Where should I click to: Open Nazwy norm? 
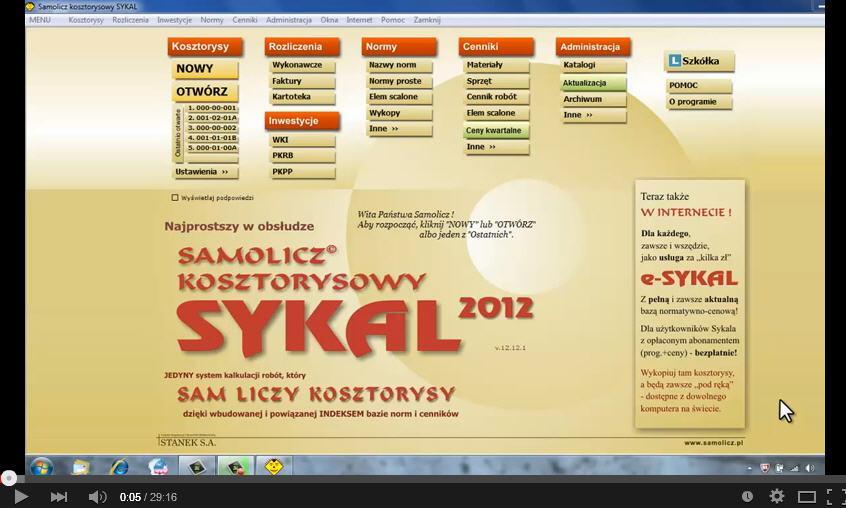[x=399, y=65]
